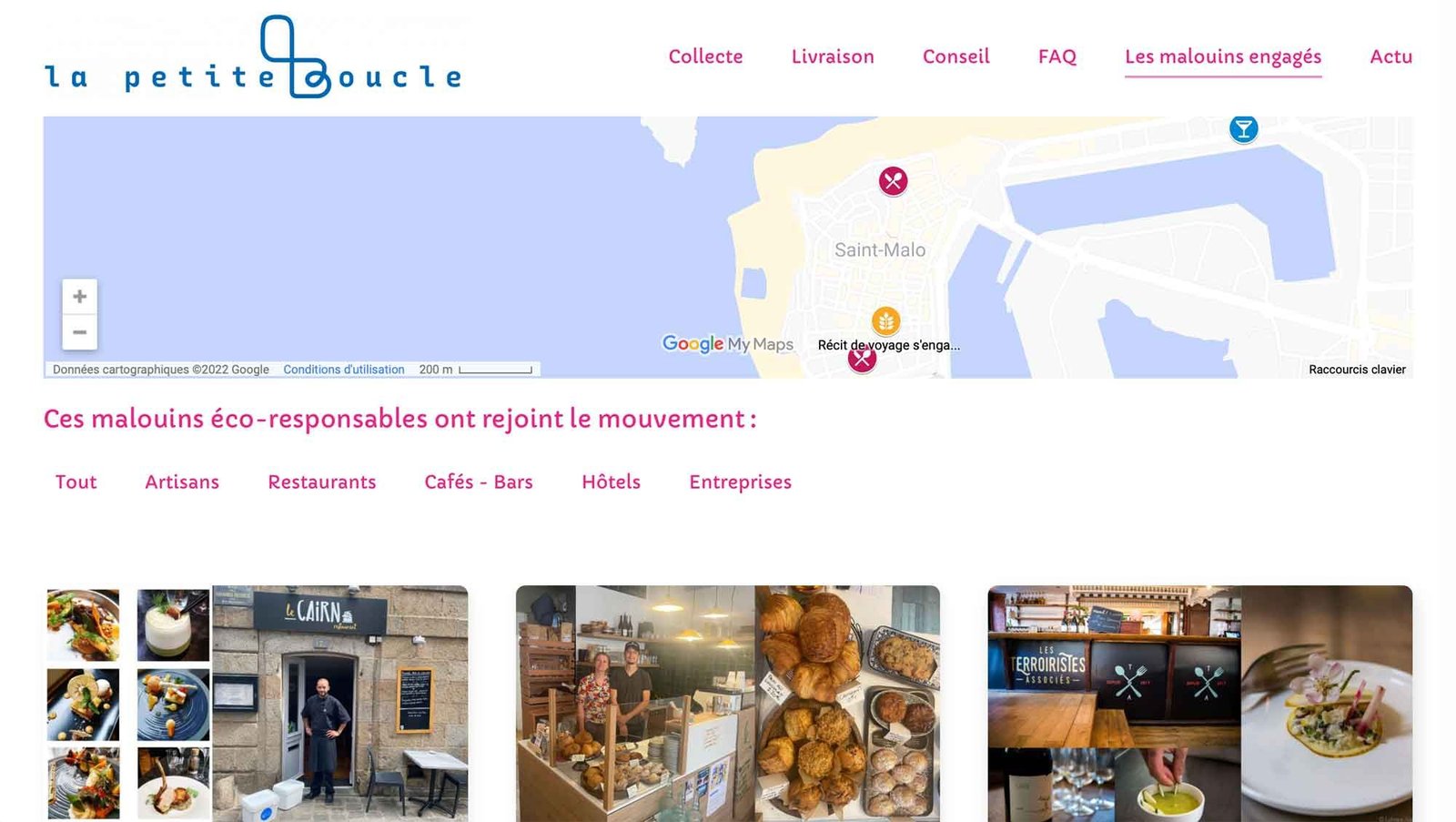1456x822 pixels.
Task: Open the Collecte menu item
Action: pos(705,56)
